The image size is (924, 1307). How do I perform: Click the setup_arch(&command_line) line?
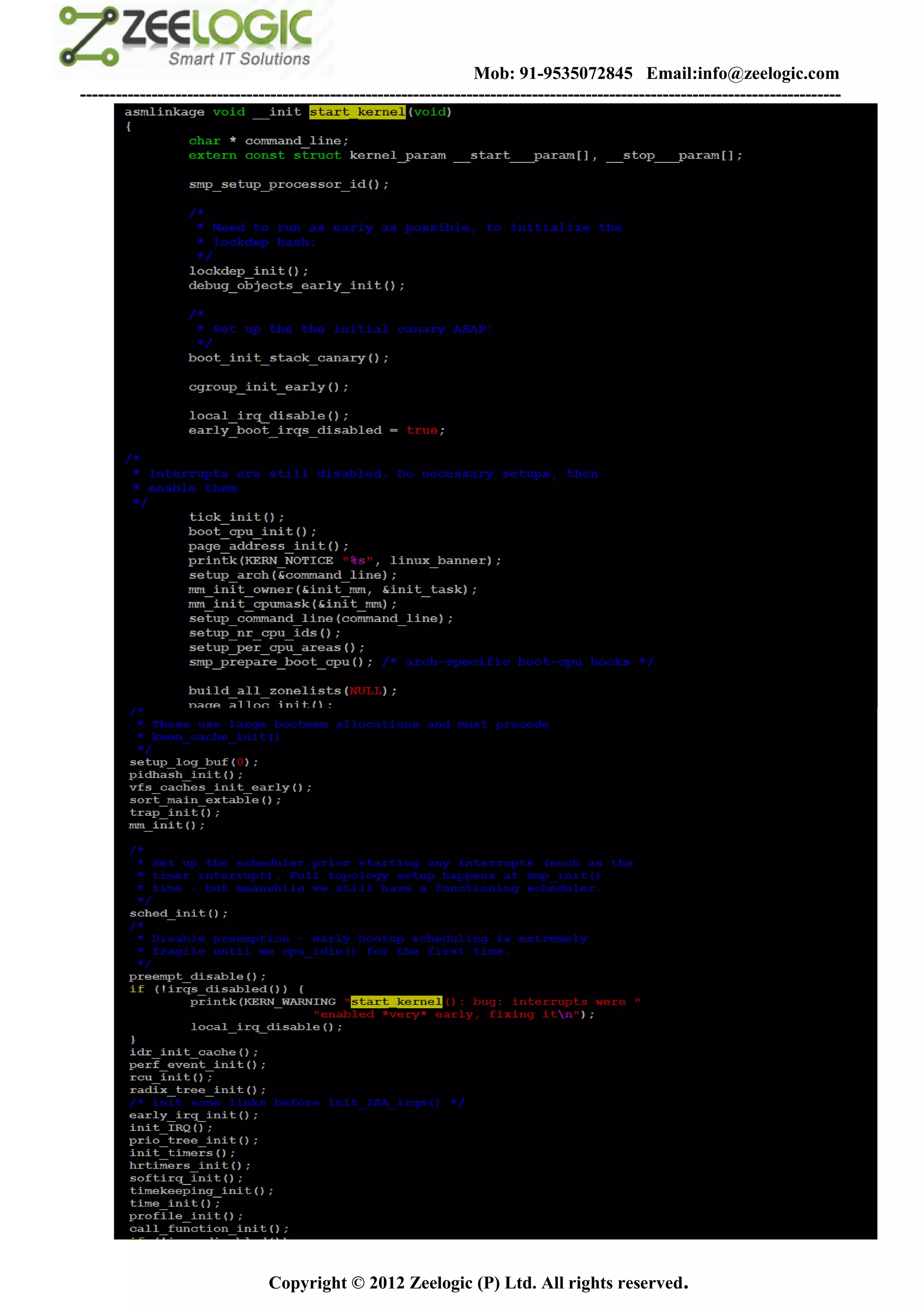pyautogui.click(x=292, y=575)
